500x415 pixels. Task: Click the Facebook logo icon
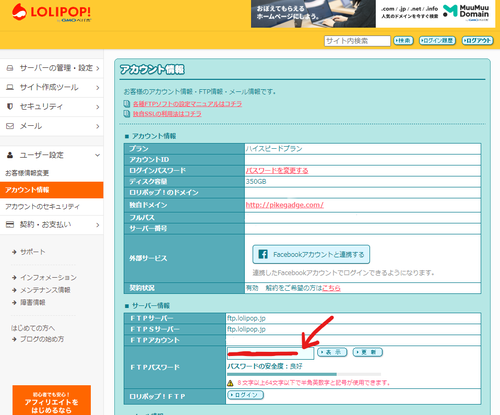pyautogui.click(x=263, y=254)
